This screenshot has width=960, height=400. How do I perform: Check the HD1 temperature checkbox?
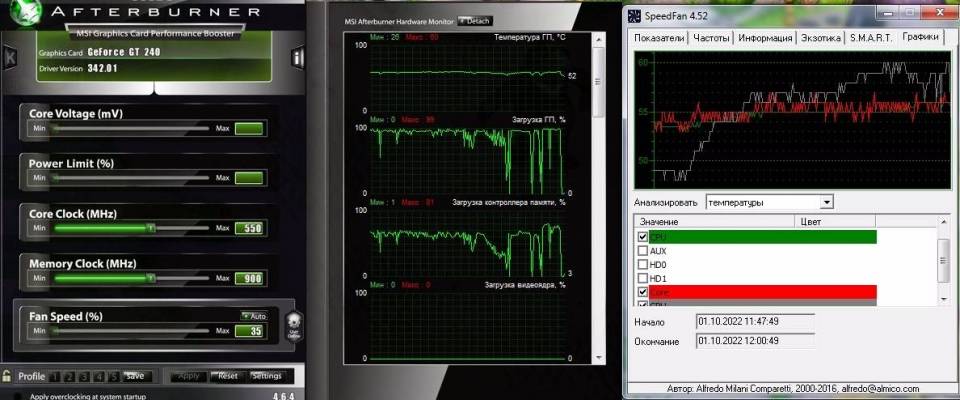641,279
